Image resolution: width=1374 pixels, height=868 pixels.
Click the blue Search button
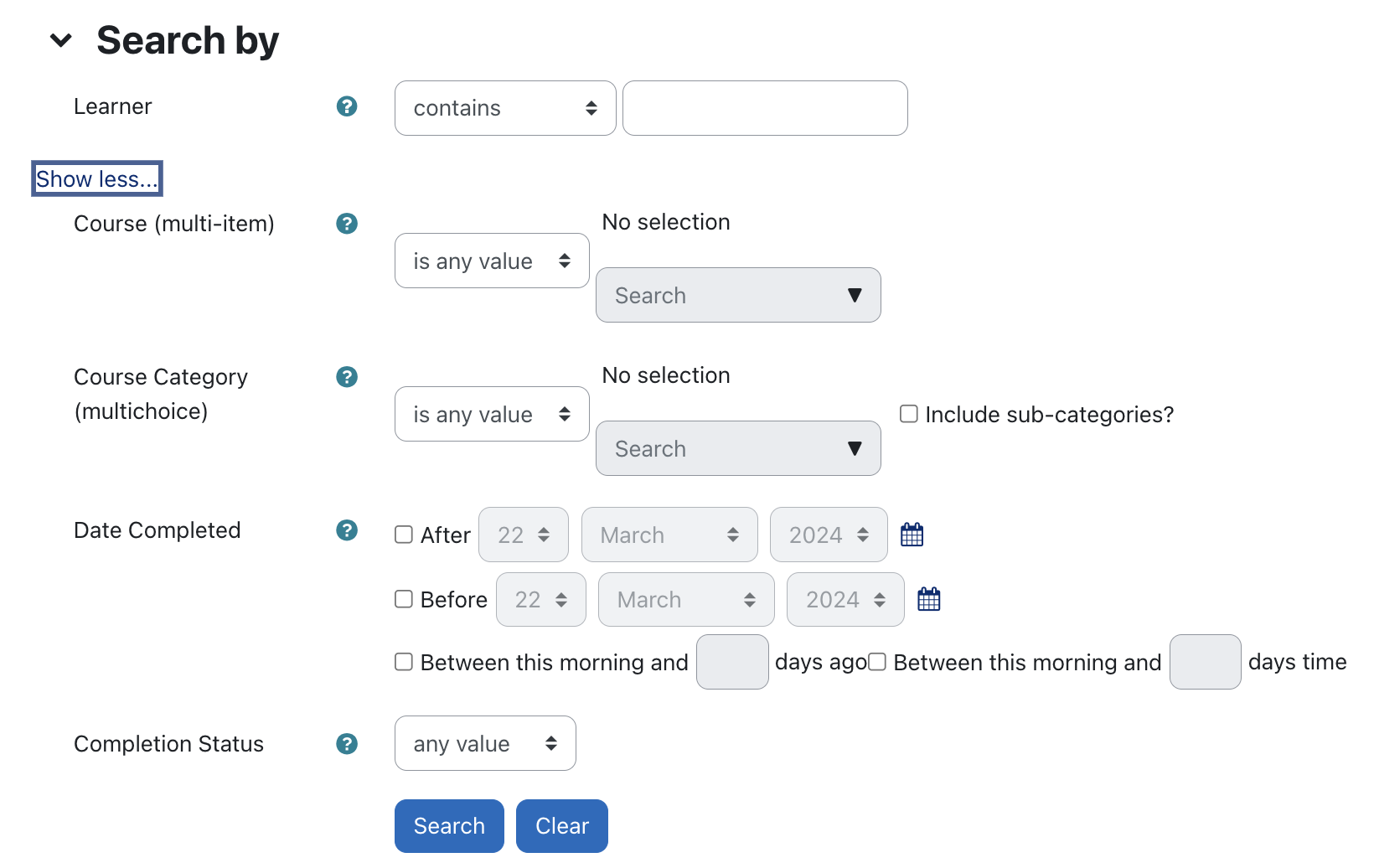pos(449,826)
